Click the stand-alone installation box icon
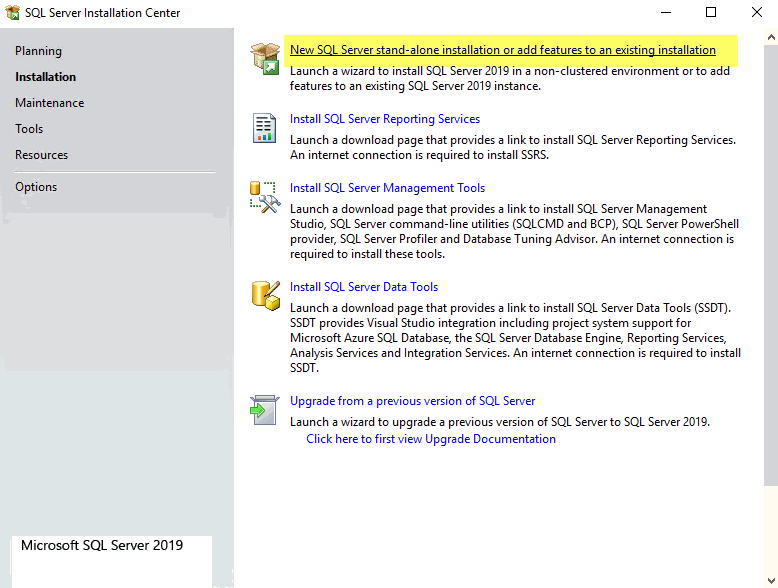 (x=265, y=59)
